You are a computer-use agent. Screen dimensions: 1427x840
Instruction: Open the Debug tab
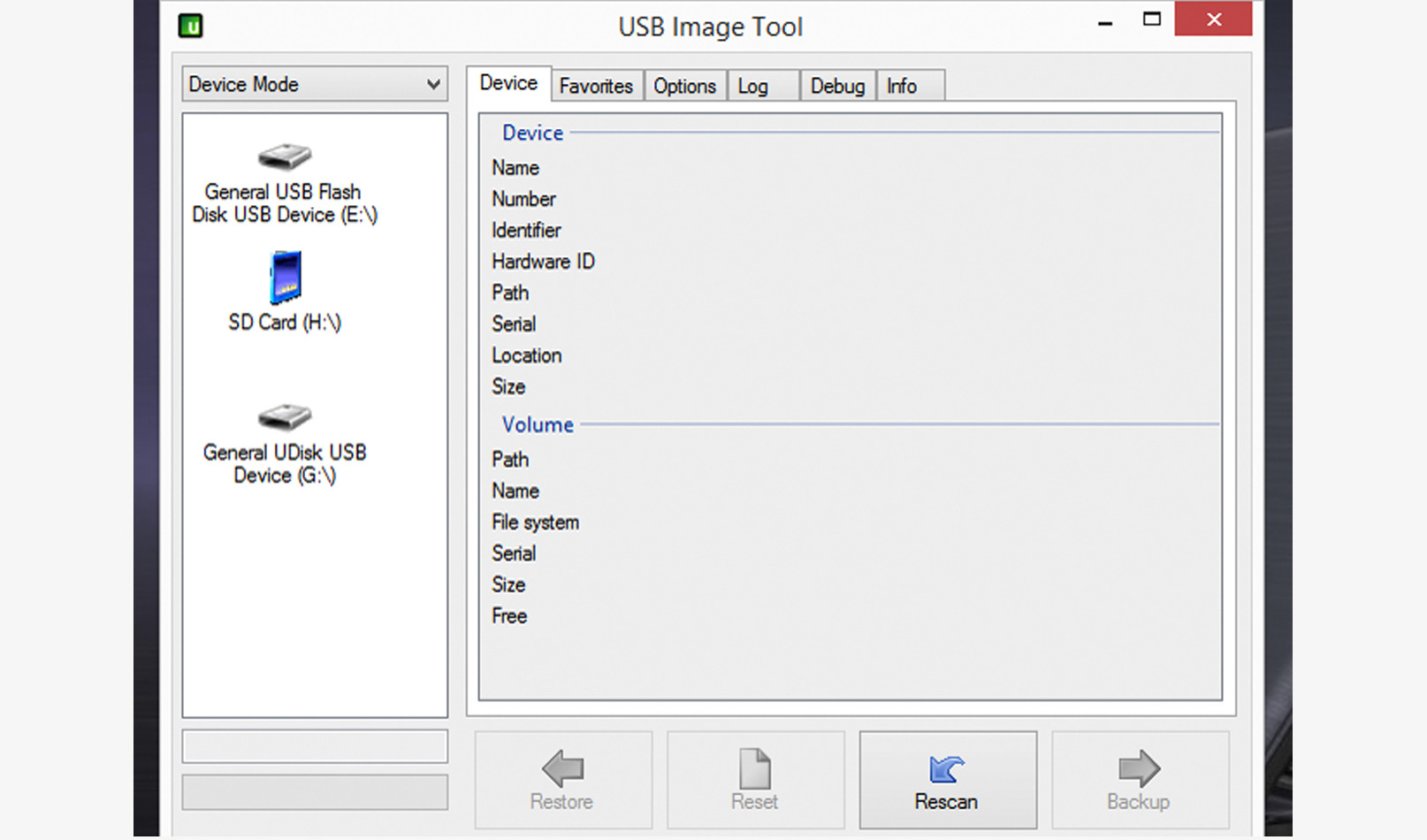[x=837, y=86]
